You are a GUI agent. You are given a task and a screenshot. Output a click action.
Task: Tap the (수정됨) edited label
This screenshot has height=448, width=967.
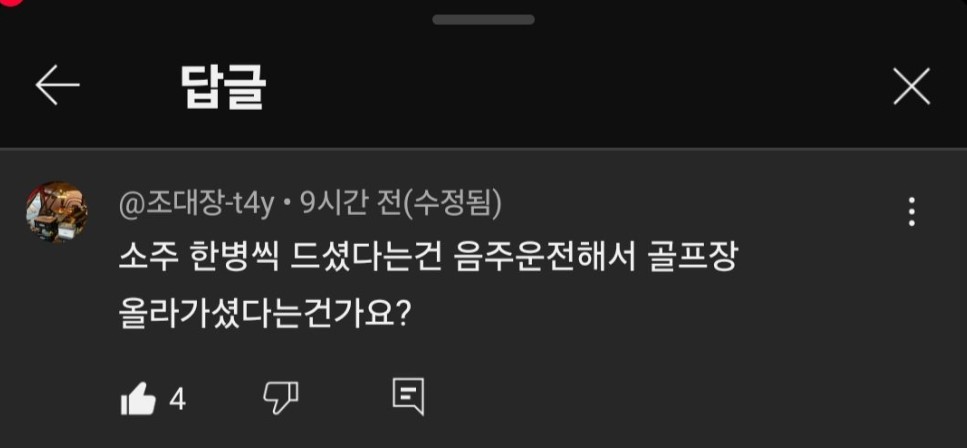coord(452,205)
